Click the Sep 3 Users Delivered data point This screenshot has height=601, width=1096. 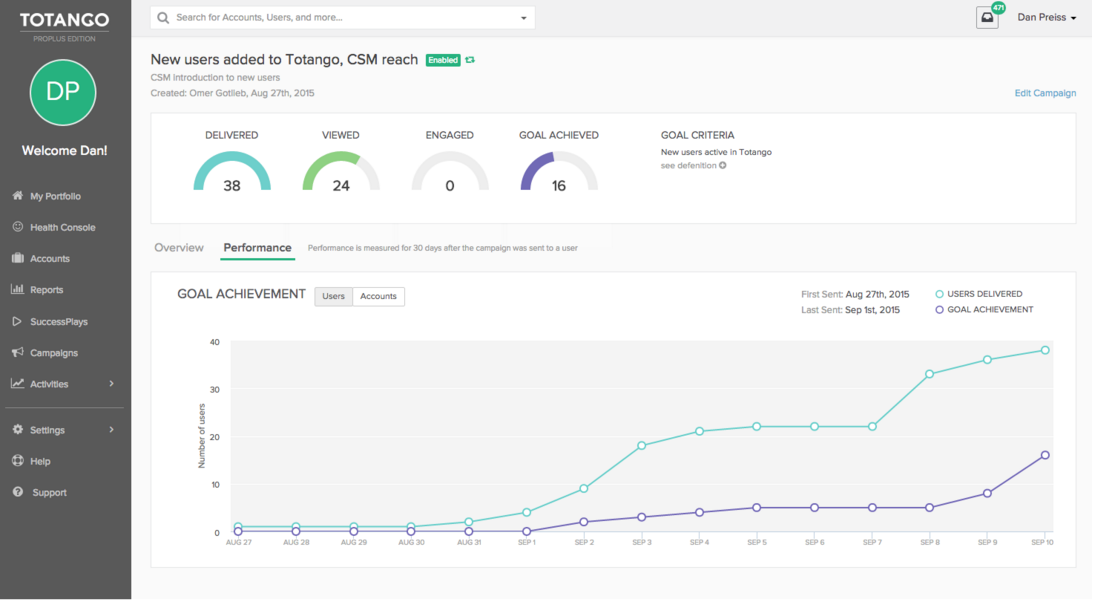click(642, 445)
